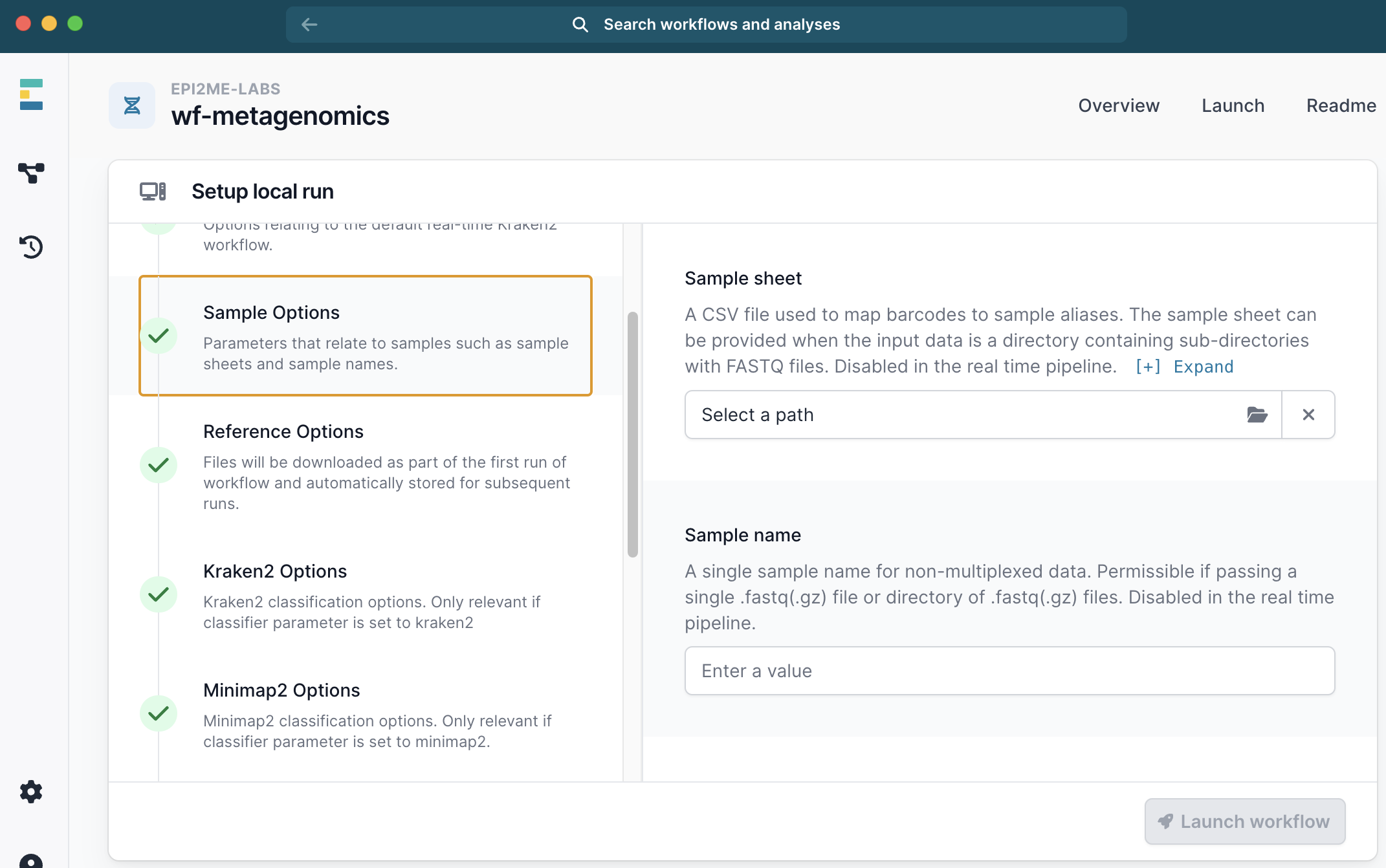Select the Reference Options section
Image resolution: width=1386 pixels, height=868 pixels.
[283, 431]
